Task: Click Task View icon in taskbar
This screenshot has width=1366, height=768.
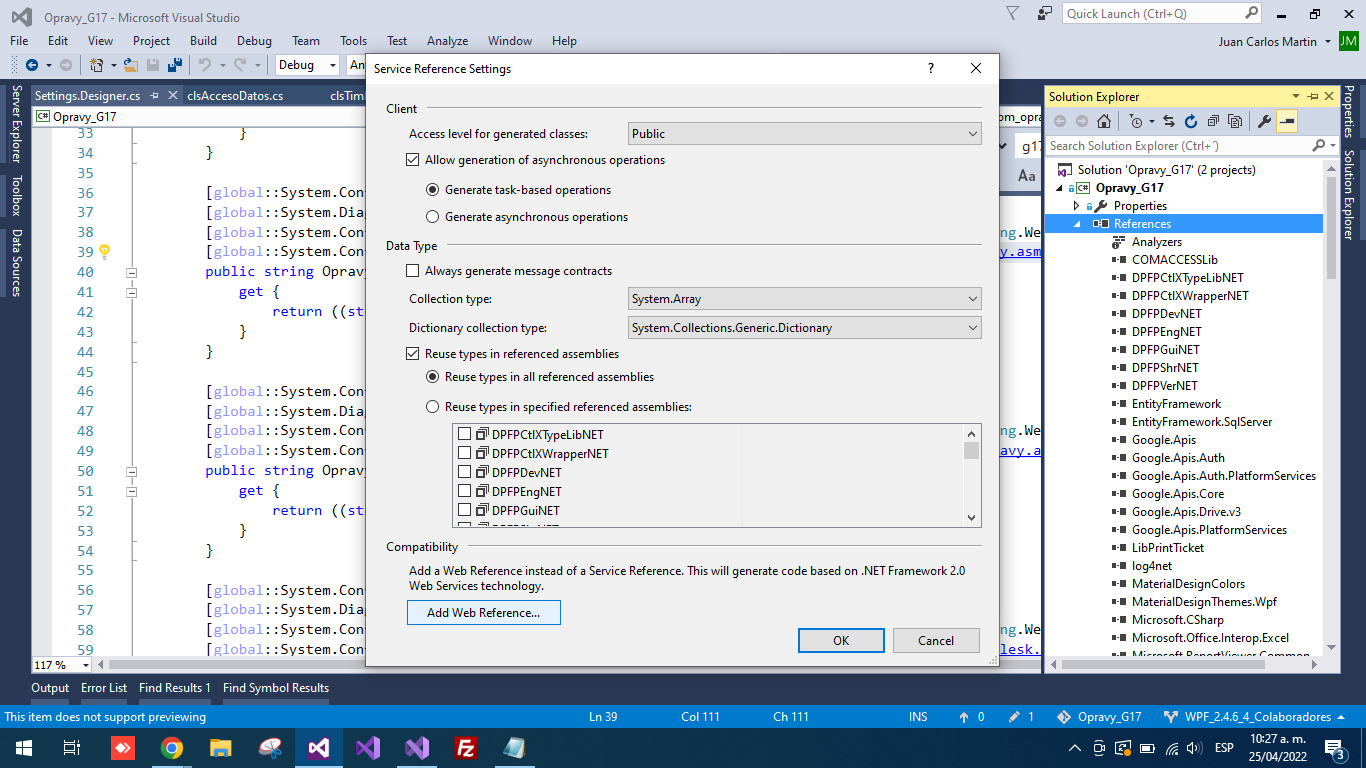Action: point(72,747)
